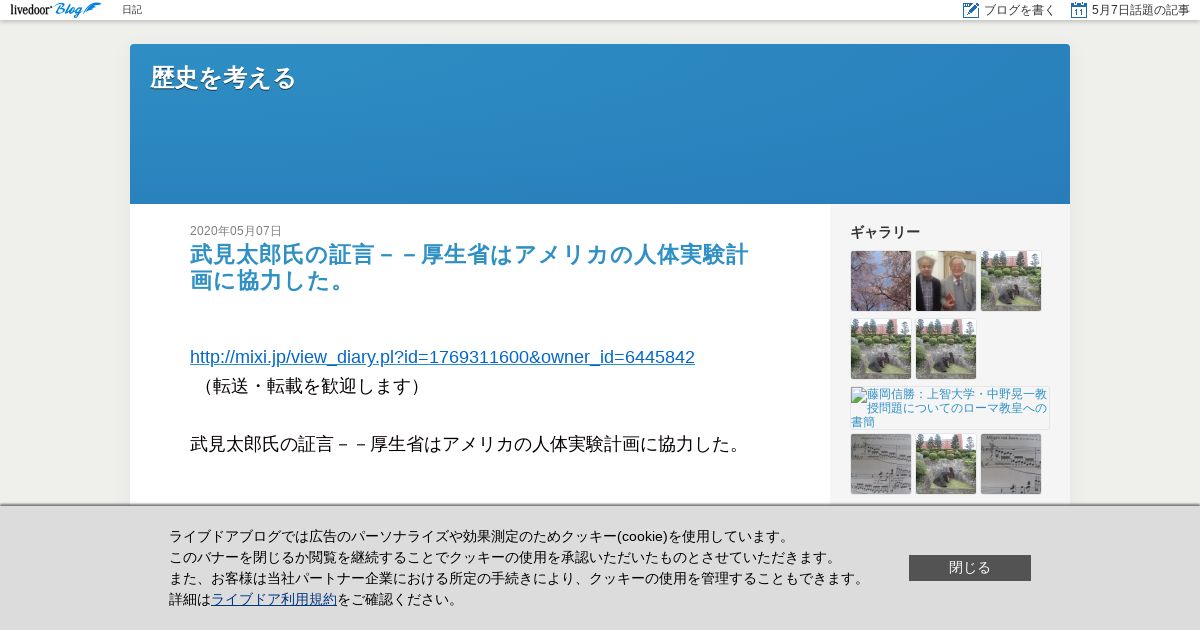Open cherry blossom gallery thumbnail
1200x630 pixels.
[881, 281]
